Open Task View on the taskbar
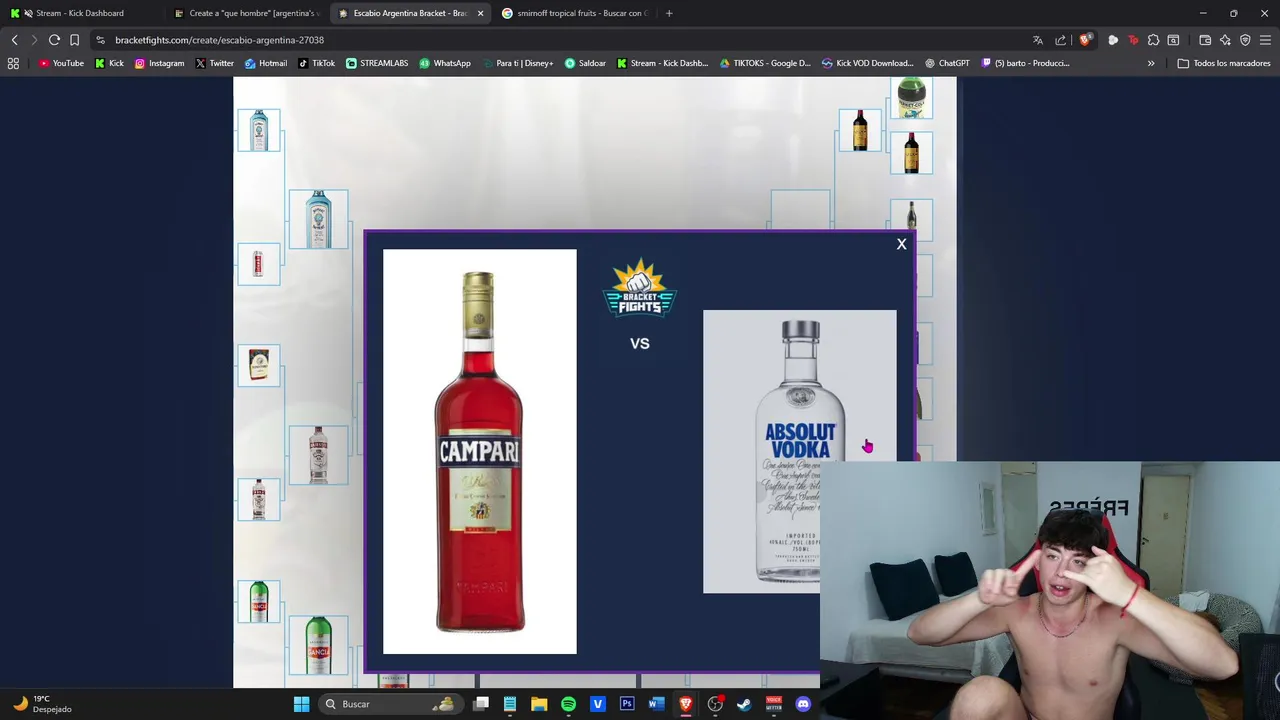 tap(481, 704)
